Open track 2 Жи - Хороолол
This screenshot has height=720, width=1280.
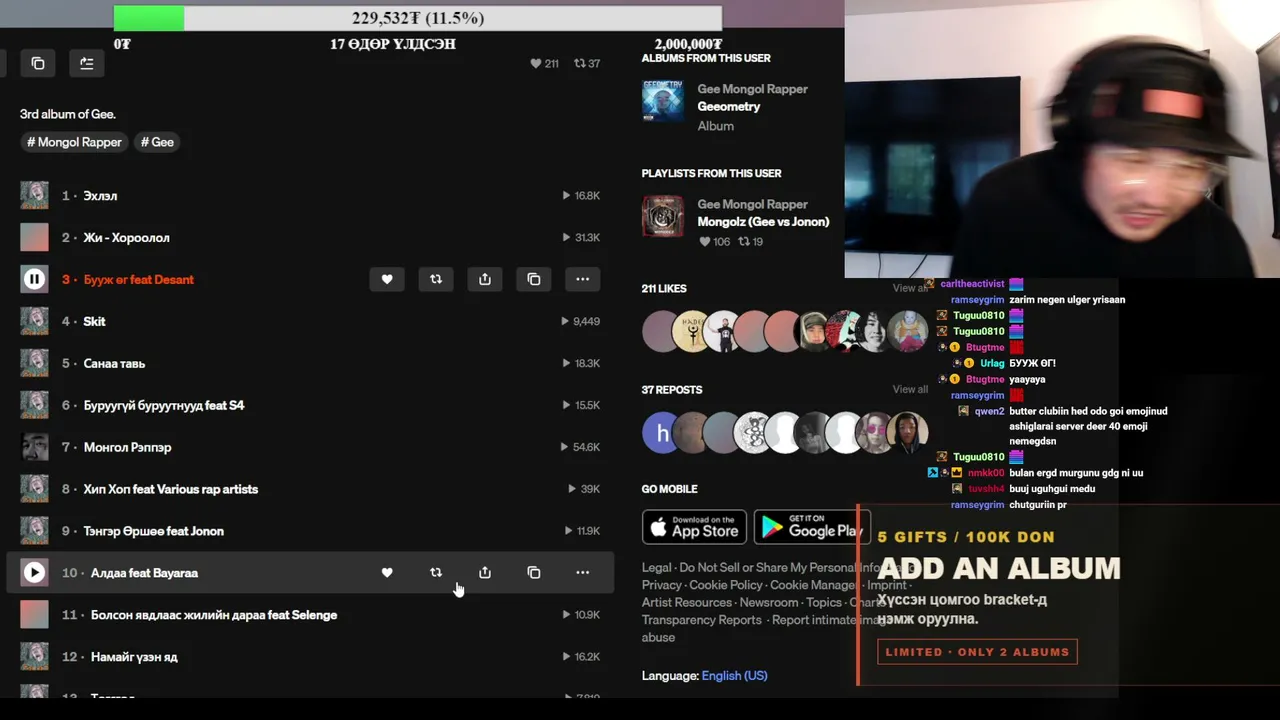tap(126, 238)
